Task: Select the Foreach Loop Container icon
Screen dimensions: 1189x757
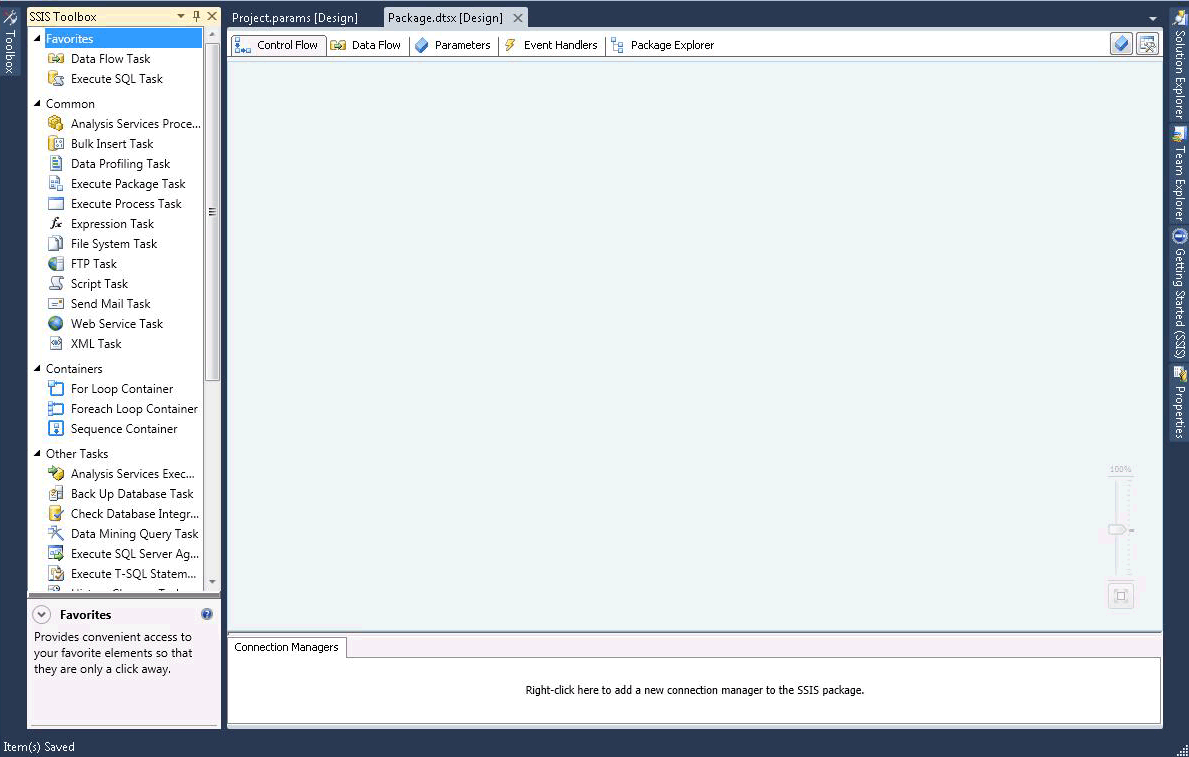Action: 56,408
